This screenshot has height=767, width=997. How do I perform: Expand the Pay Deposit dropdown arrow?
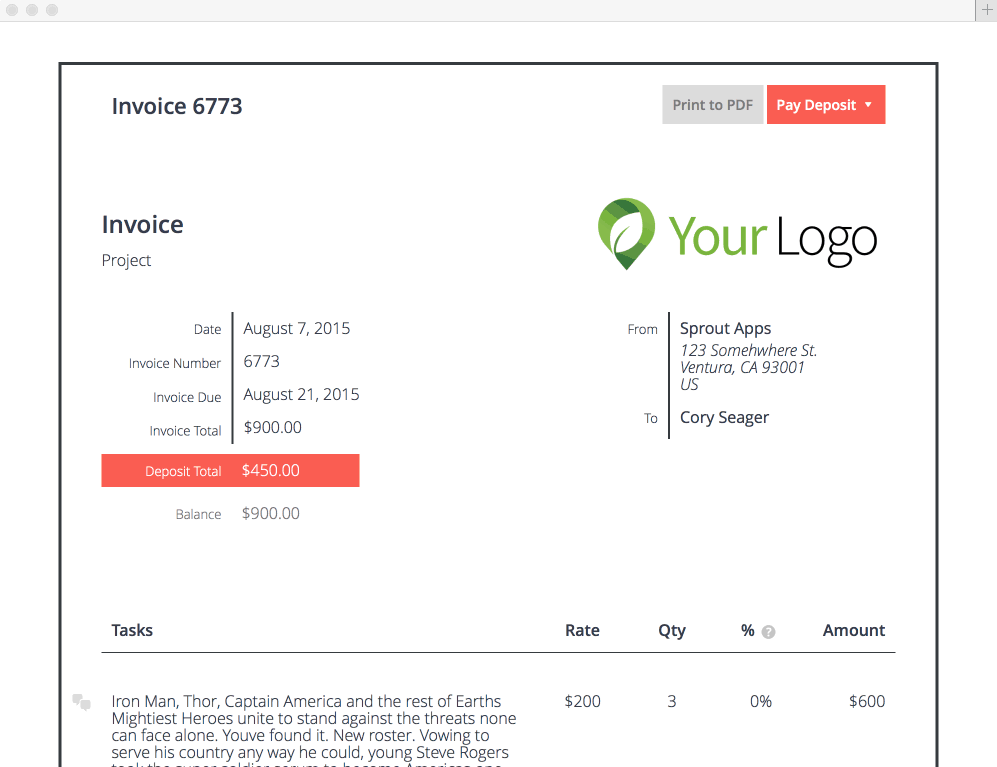tap(868, 105)
